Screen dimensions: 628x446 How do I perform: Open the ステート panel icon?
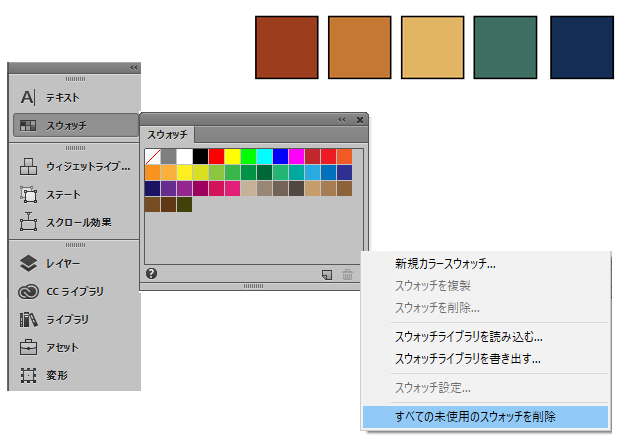(28, 195)
